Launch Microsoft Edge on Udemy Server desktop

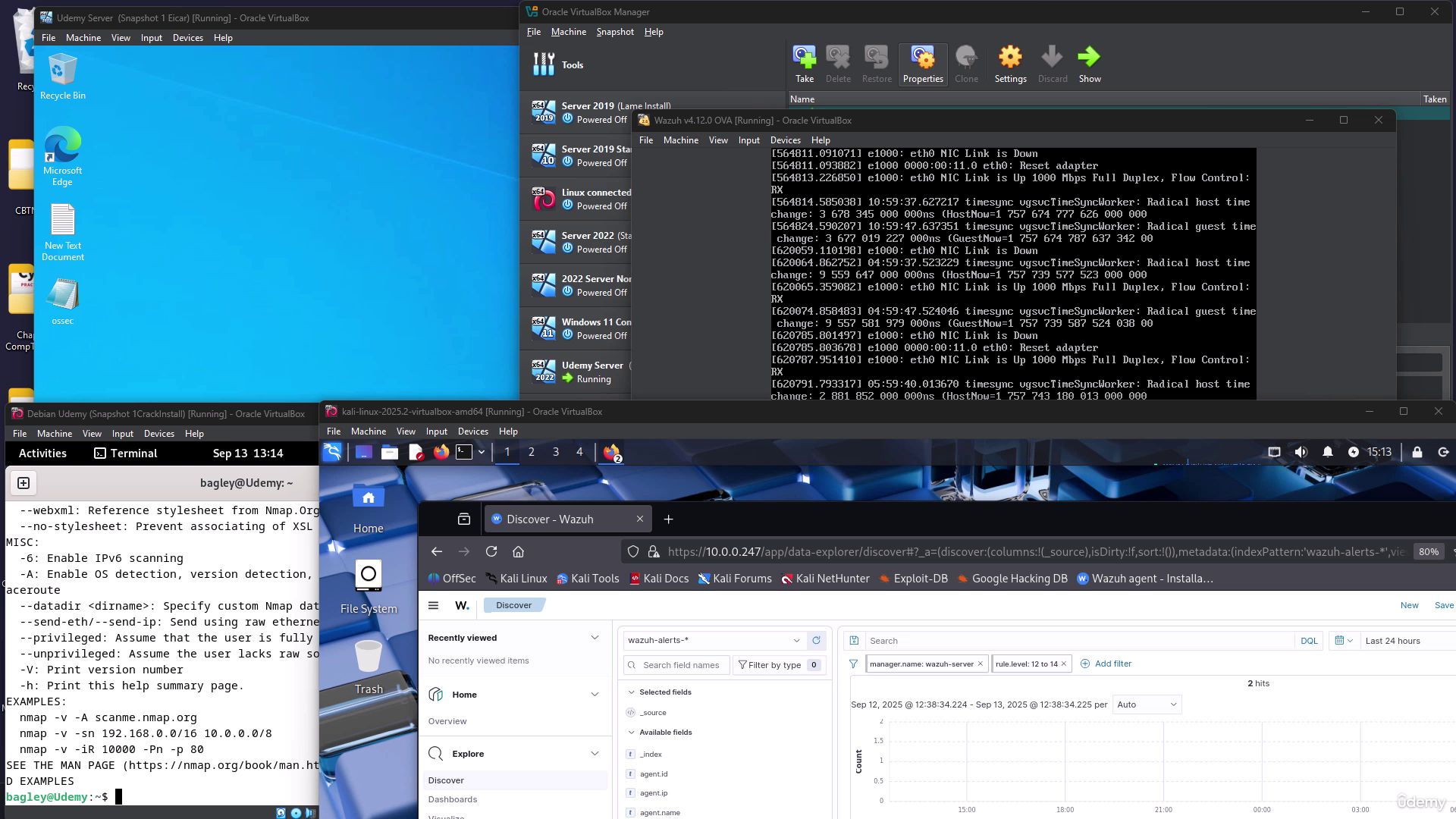[62, 156]
